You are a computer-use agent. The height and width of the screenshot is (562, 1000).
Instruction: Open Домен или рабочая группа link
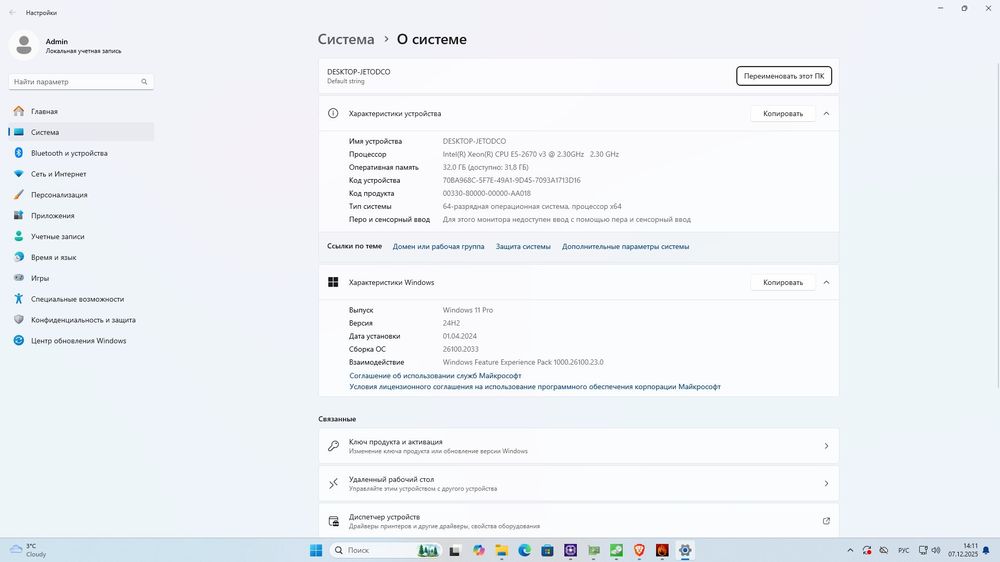(x=438, y=246)
